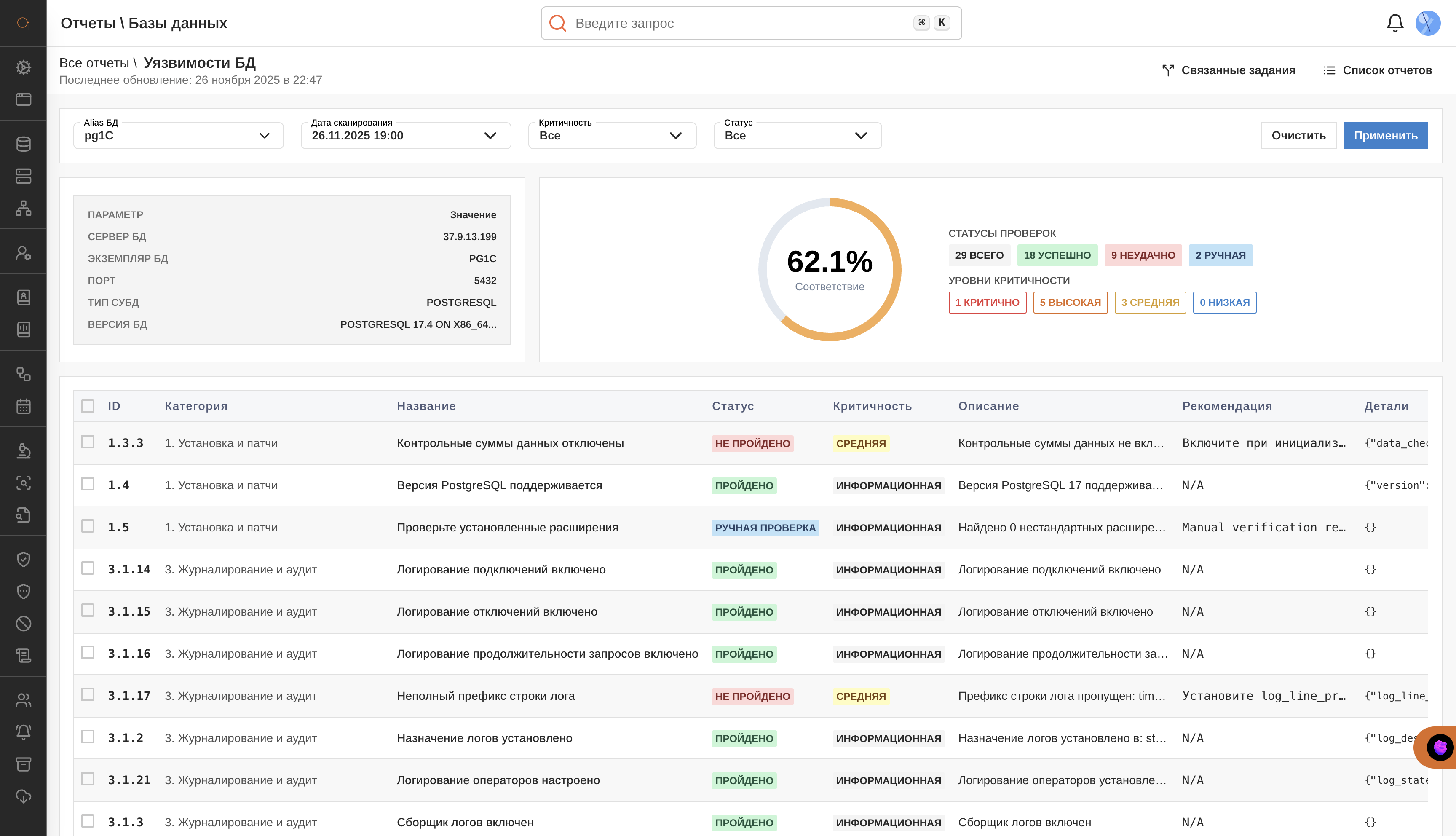Click the prohibited circle sidebar icon
Image resolution: width=1456 pixels, height=836 pixels.
pos(24,624)
